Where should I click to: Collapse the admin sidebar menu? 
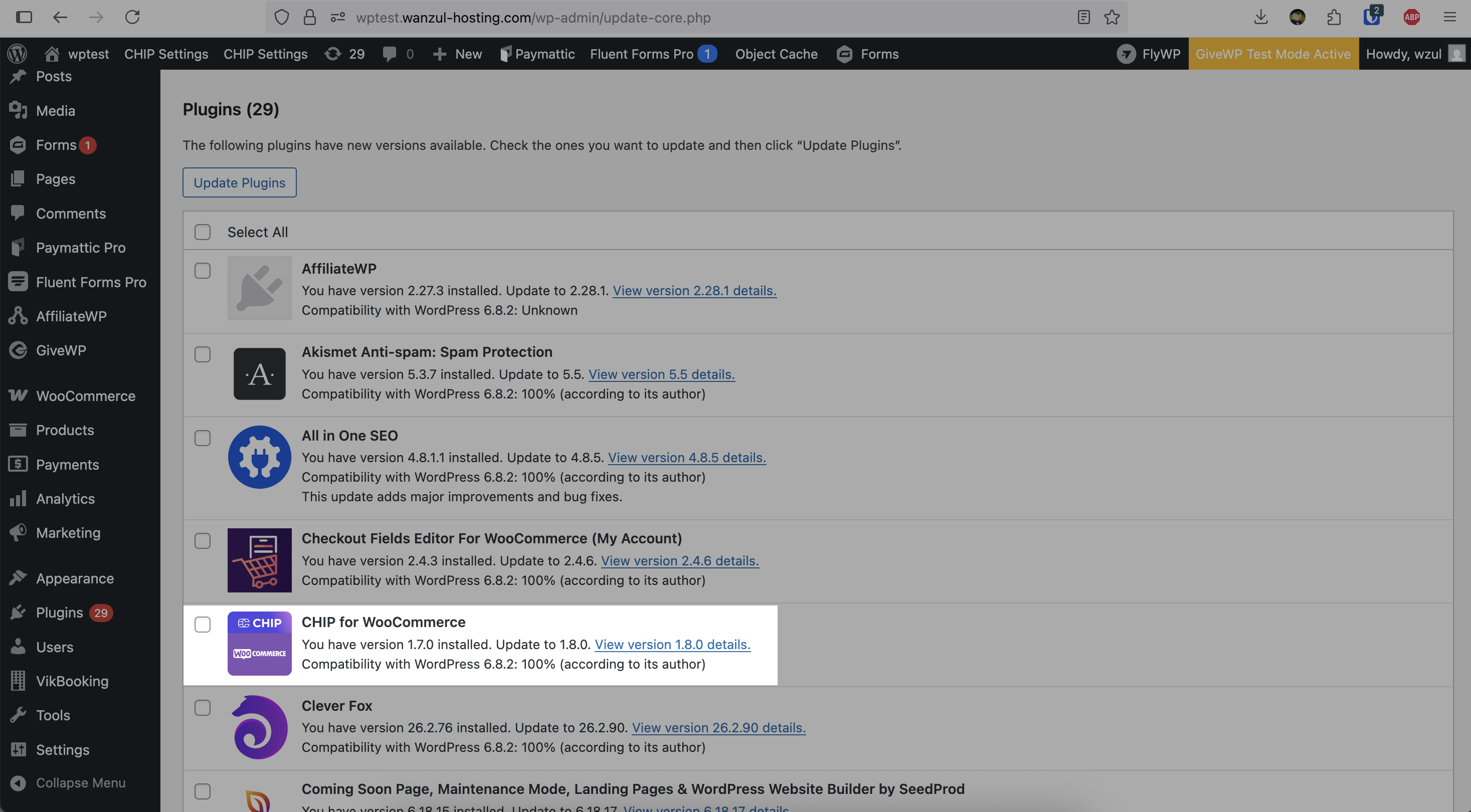tap(80, 783)
